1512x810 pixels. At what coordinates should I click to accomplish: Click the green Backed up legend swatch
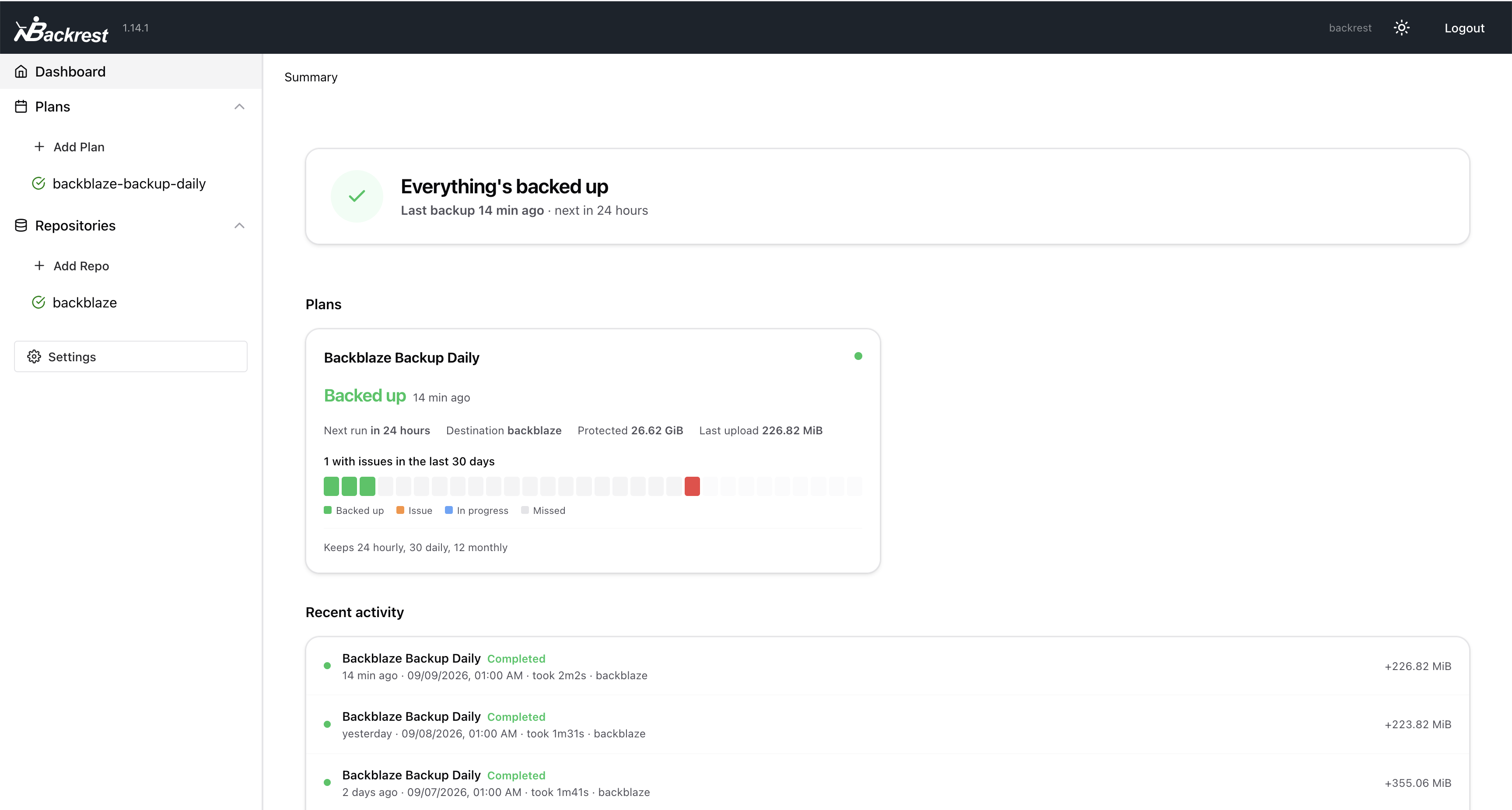pyautogui.click(x=328, y=510)
